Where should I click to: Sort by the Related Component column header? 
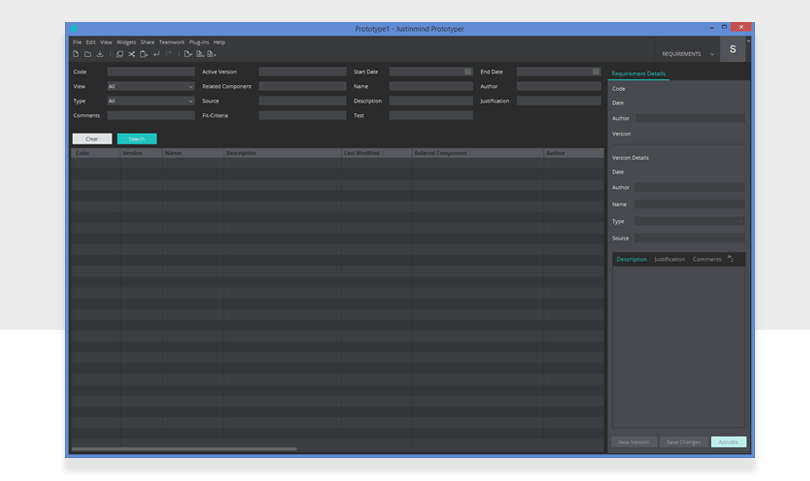[x=478, y=153]
